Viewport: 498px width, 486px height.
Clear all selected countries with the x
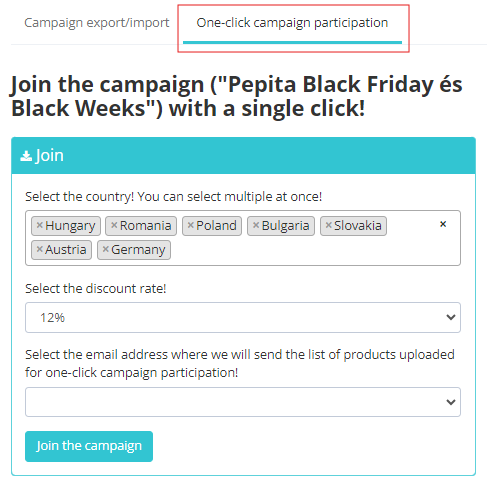443,224
